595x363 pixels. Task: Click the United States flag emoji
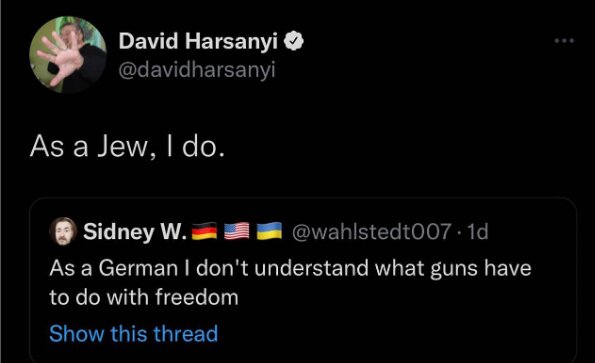click(x=236, y=231)
